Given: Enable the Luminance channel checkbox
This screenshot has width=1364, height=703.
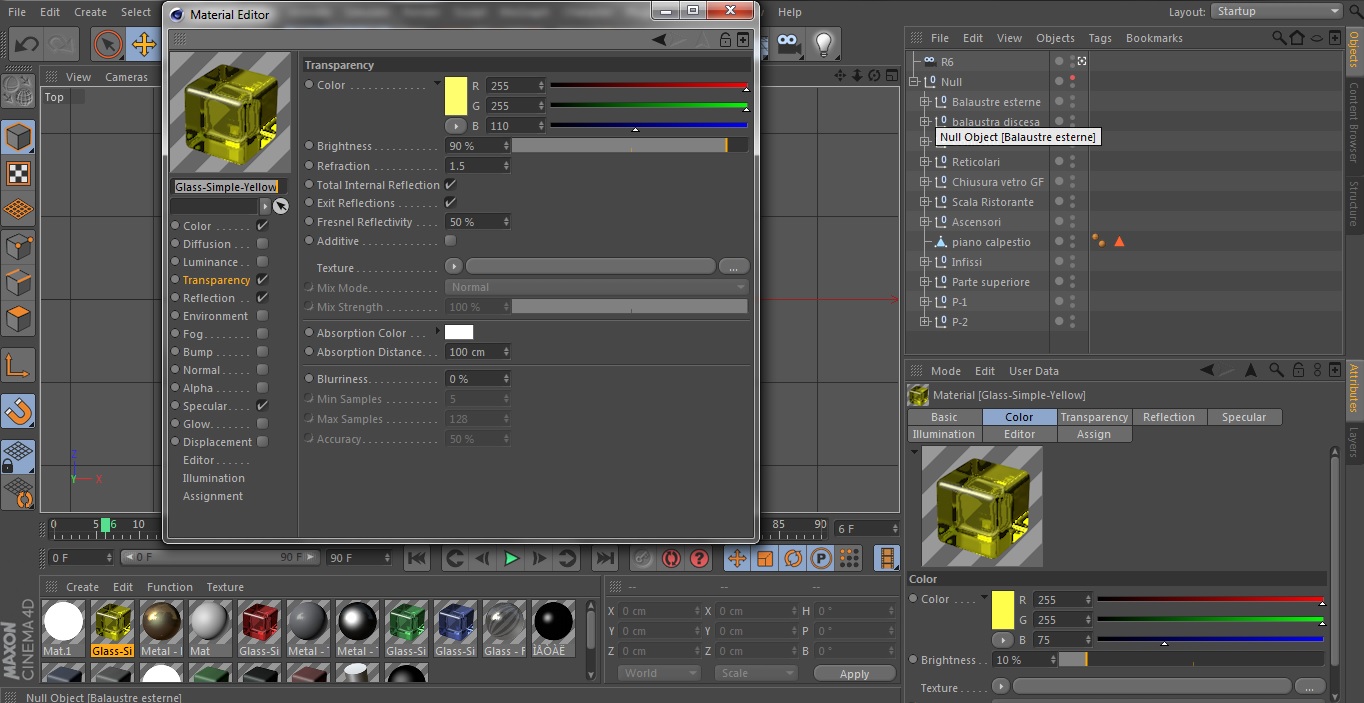Looking at the screenshot, I should click(x=262, y=262).
